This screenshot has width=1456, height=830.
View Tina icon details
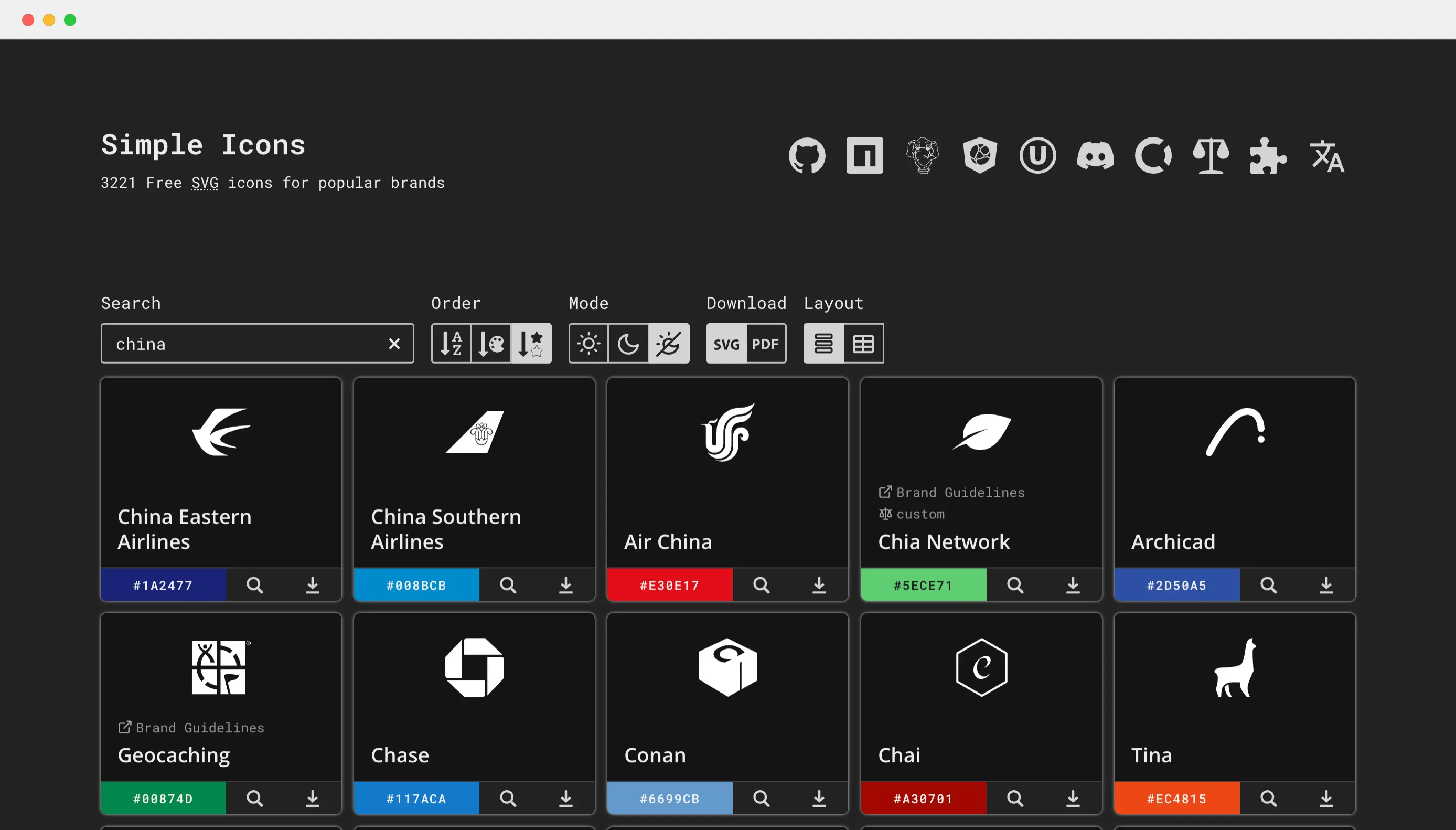1268,798
